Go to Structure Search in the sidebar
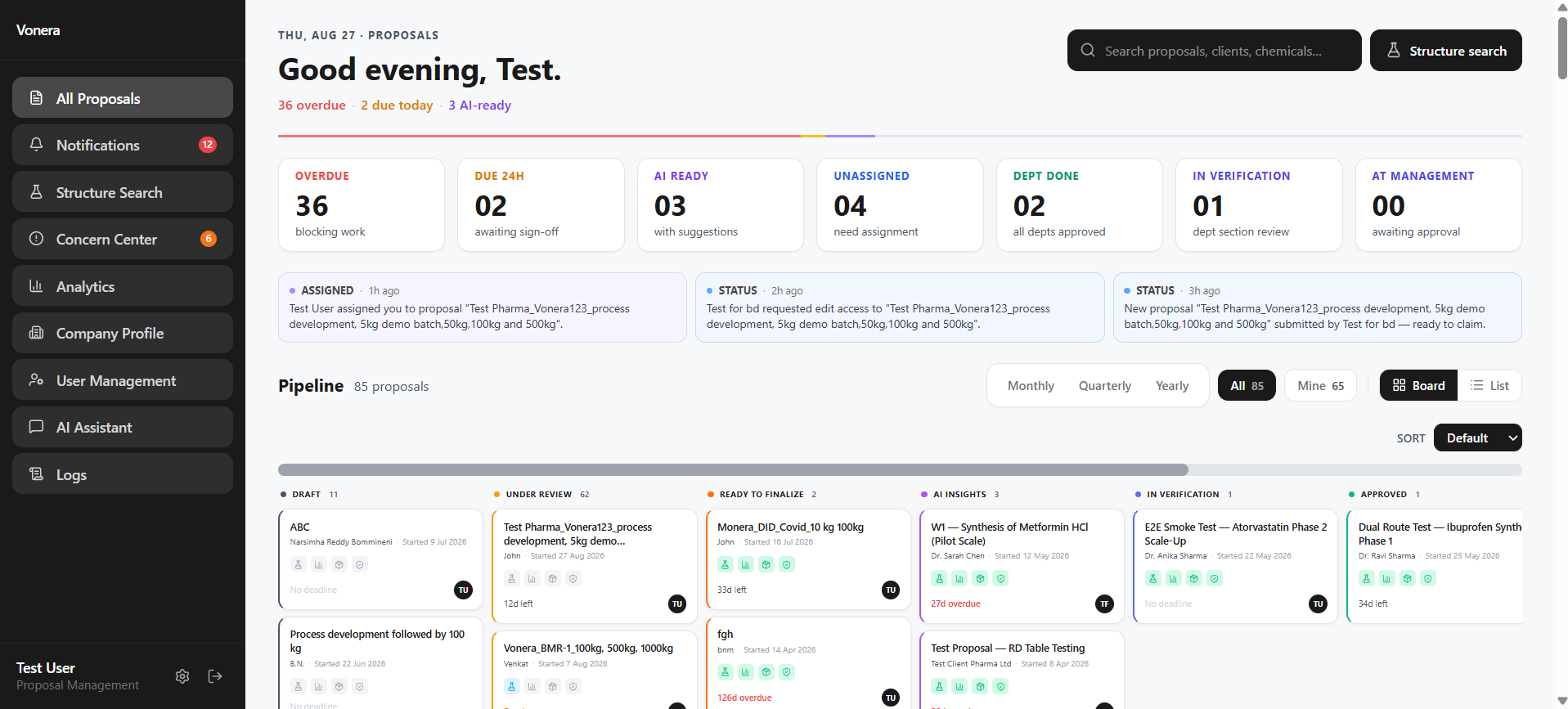The image size is (1568, 709). tap(123, 192)
